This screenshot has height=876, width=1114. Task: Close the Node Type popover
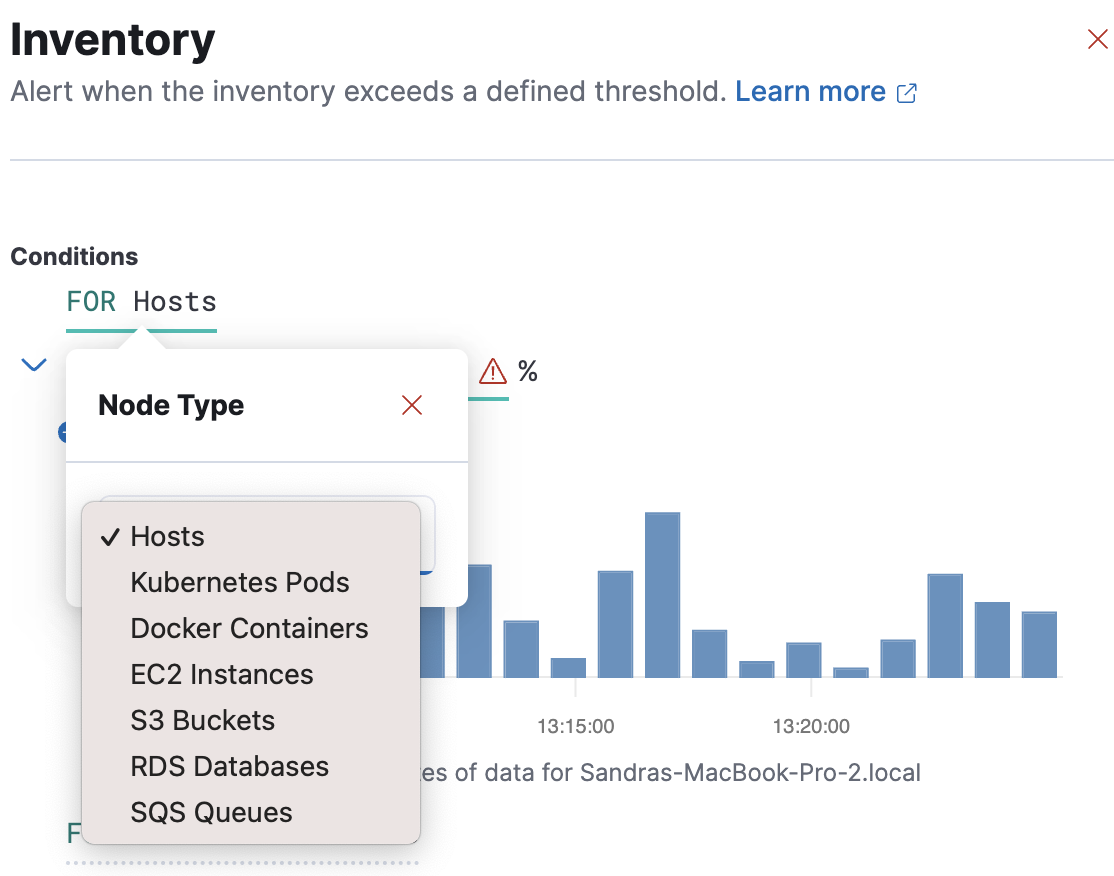pyautogui.click(x=411, y=405)
